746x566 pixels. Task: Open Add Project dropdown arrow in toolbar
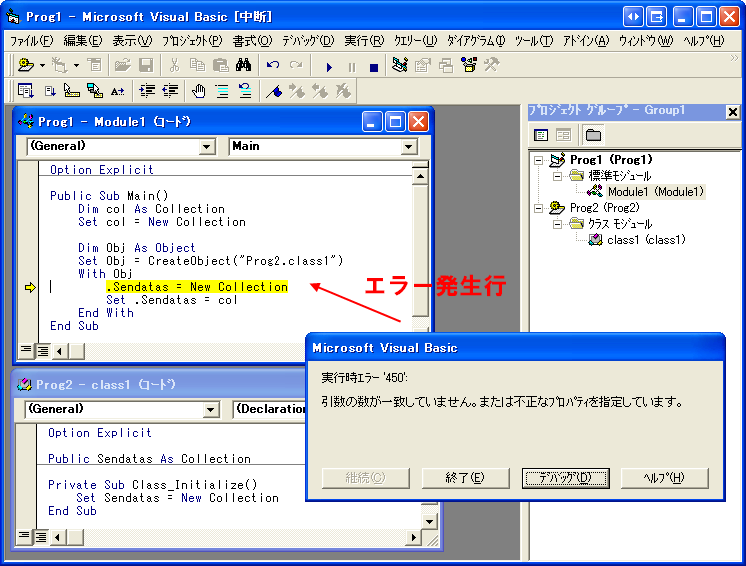click(42, 65)
